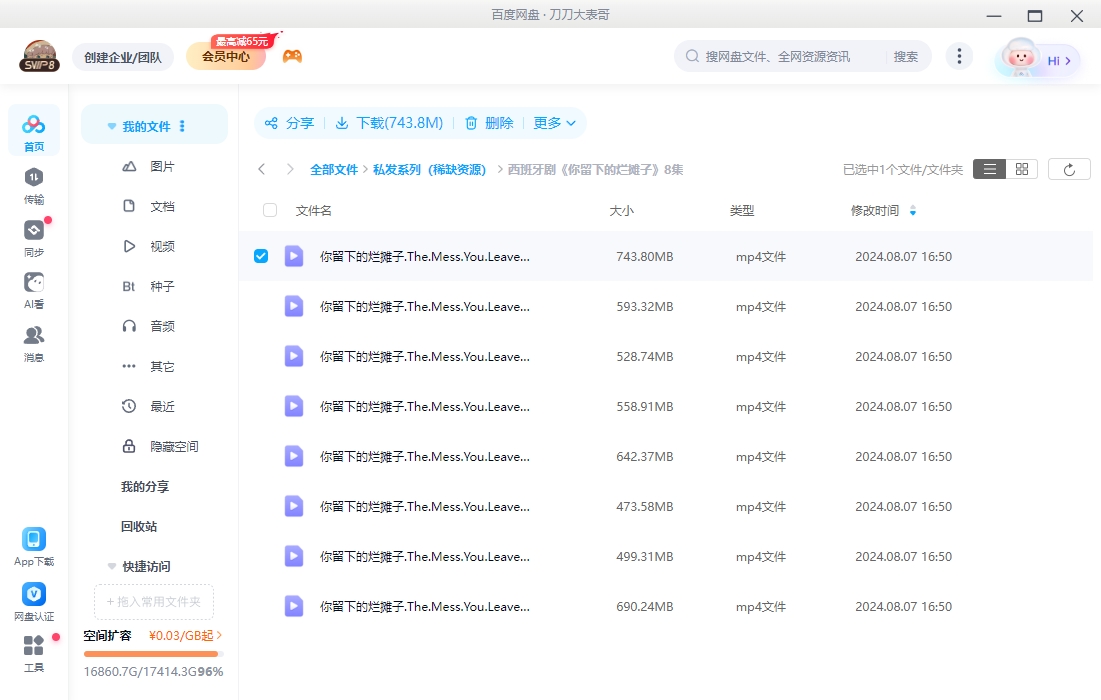The width and height of the screenshot is (1101, 700).
Task: Collapse the 我的文件 tree section
Action: tap(112, 125)
